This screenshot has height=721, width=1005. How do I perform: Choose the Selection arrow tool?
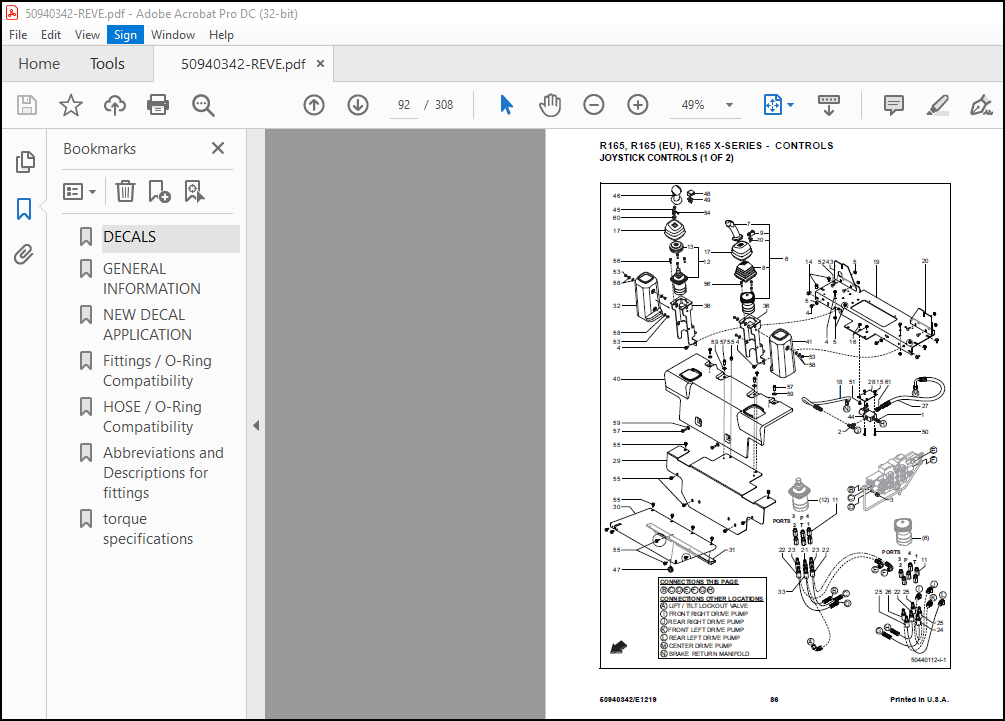(506, 105)
